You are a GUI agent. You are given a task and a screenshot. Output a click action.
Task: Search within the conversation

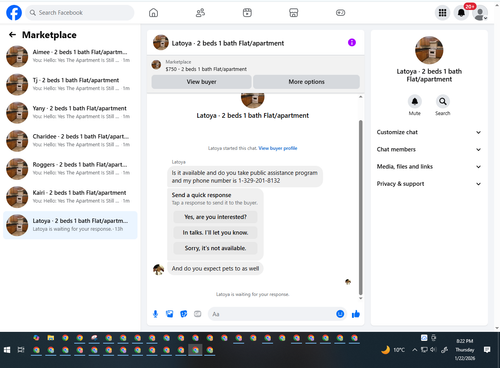click(443, 101)
